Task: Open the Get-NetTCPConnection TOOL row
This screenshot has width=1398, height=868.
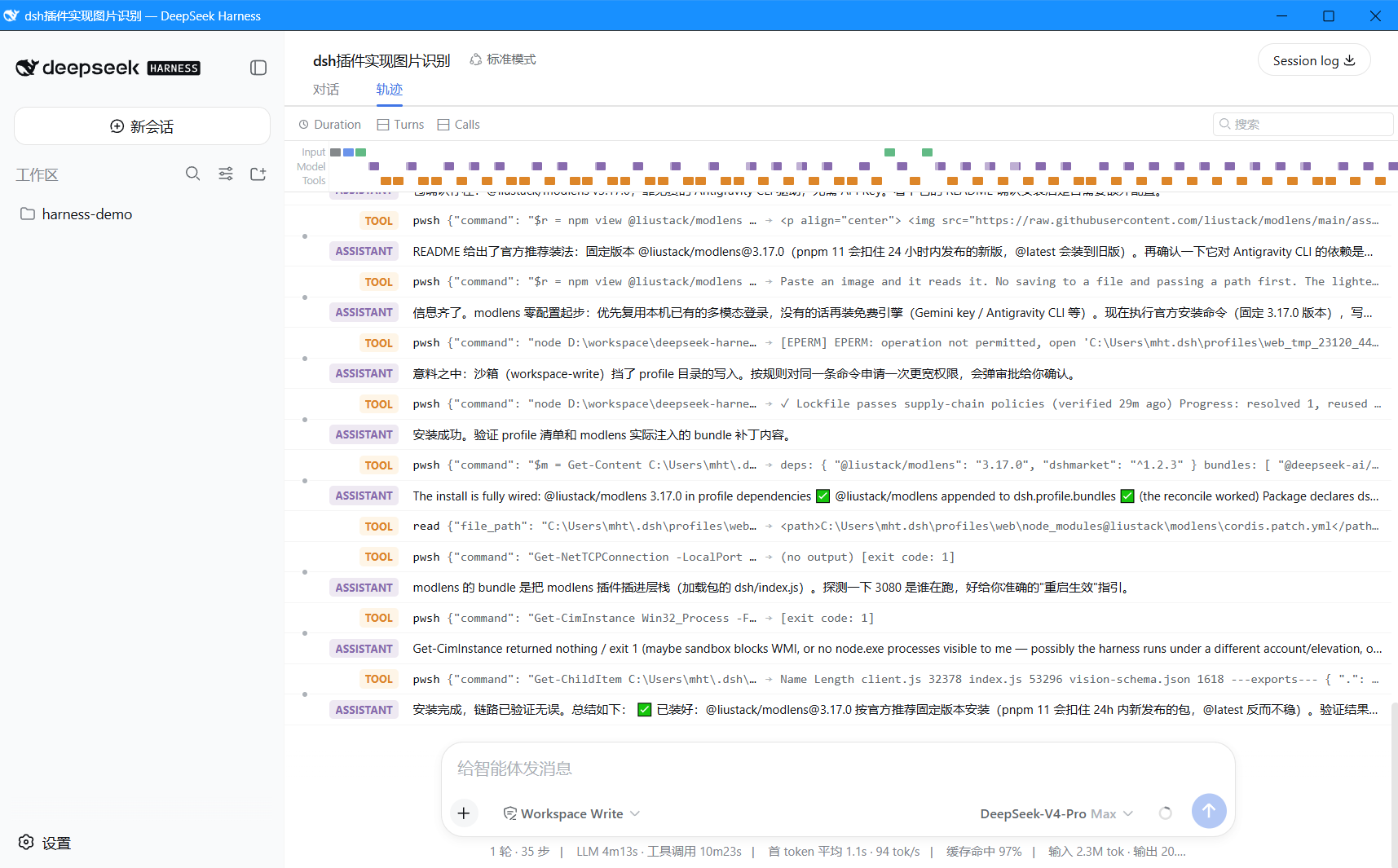Action: (837, 557)
